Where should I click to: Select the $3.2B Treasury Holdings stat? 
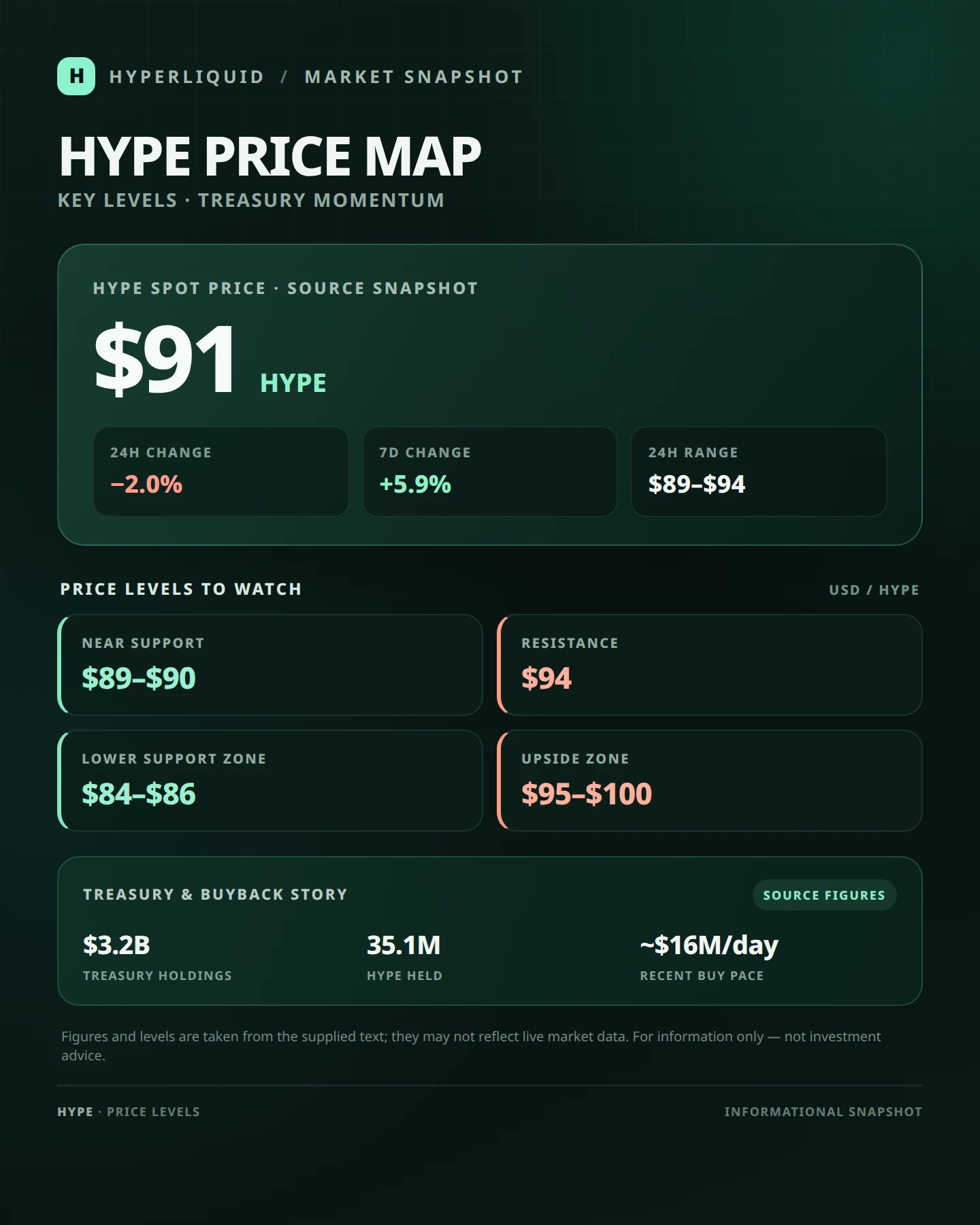coord(157,958)
